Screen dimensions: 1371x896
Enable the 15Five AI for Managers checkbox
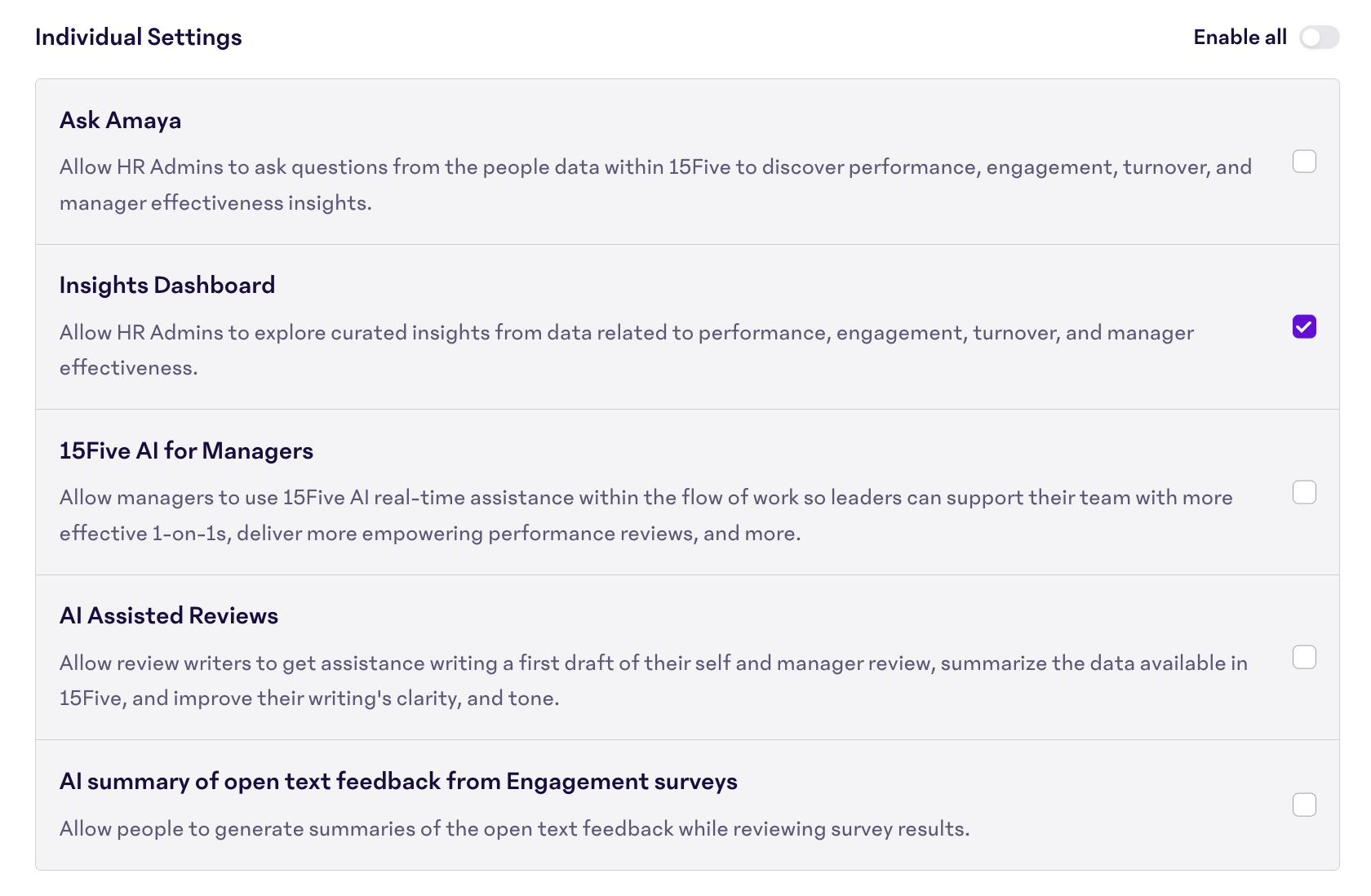tap(1304, 492)
